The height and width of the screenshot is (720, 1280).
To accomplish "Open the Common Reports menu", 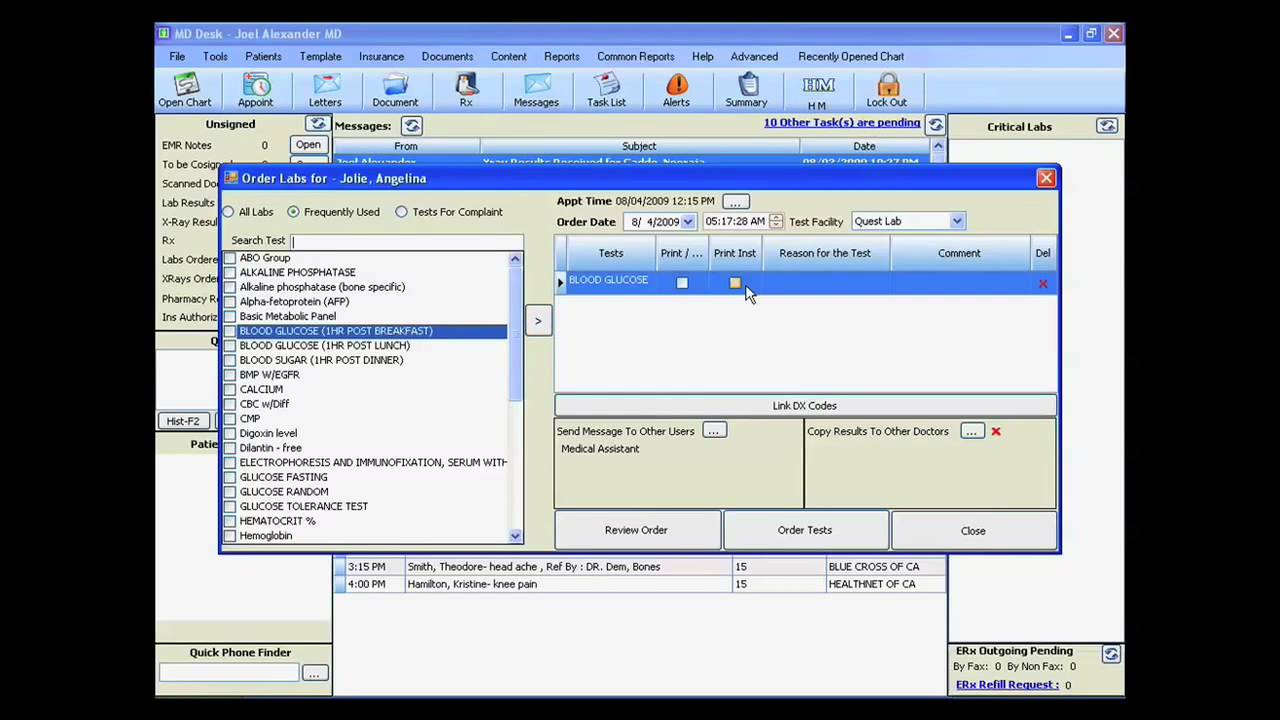I will click(x=636, y=57).
